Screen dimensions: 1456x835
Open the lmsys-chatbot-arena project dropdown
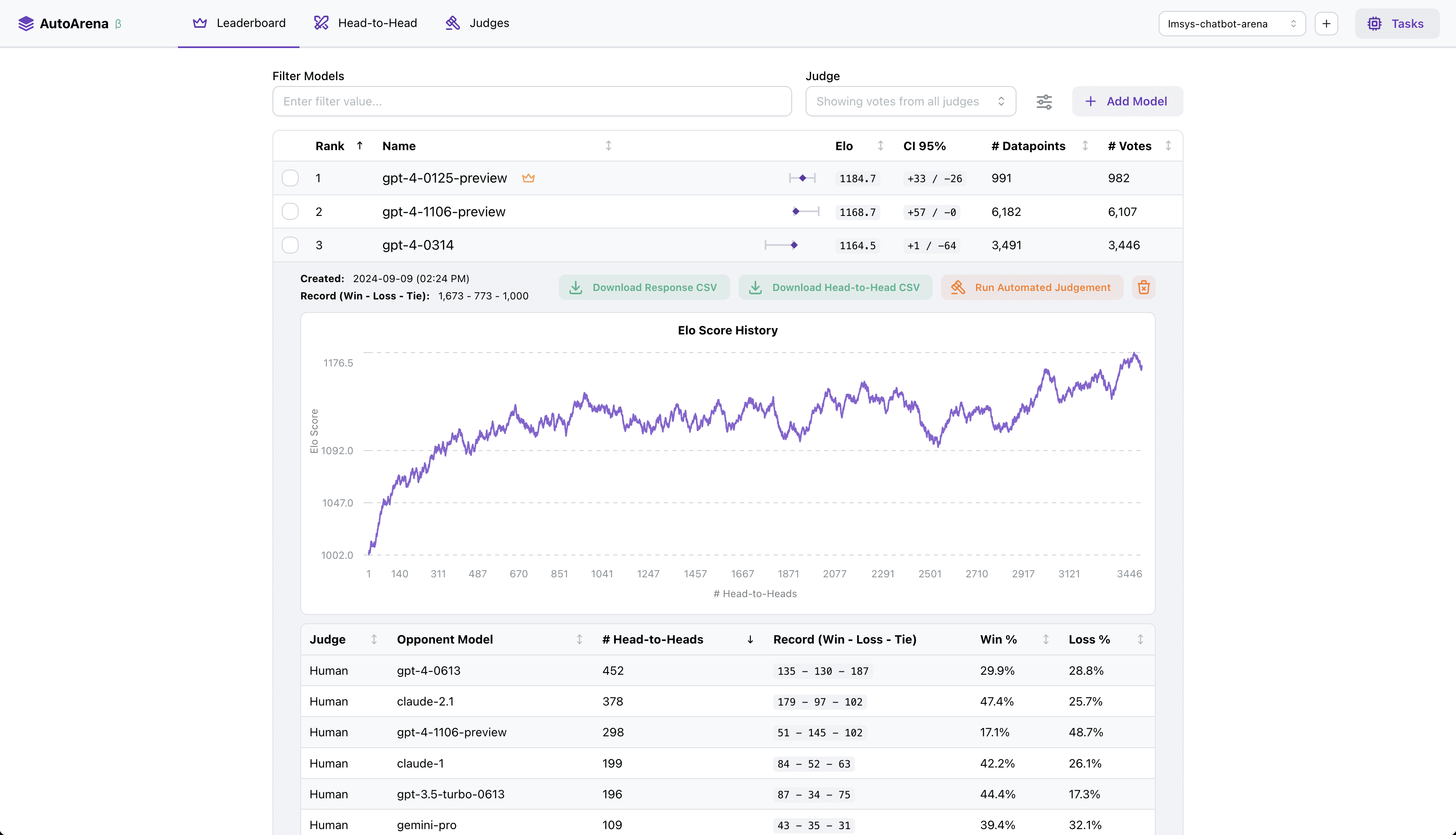[1232, 24]
